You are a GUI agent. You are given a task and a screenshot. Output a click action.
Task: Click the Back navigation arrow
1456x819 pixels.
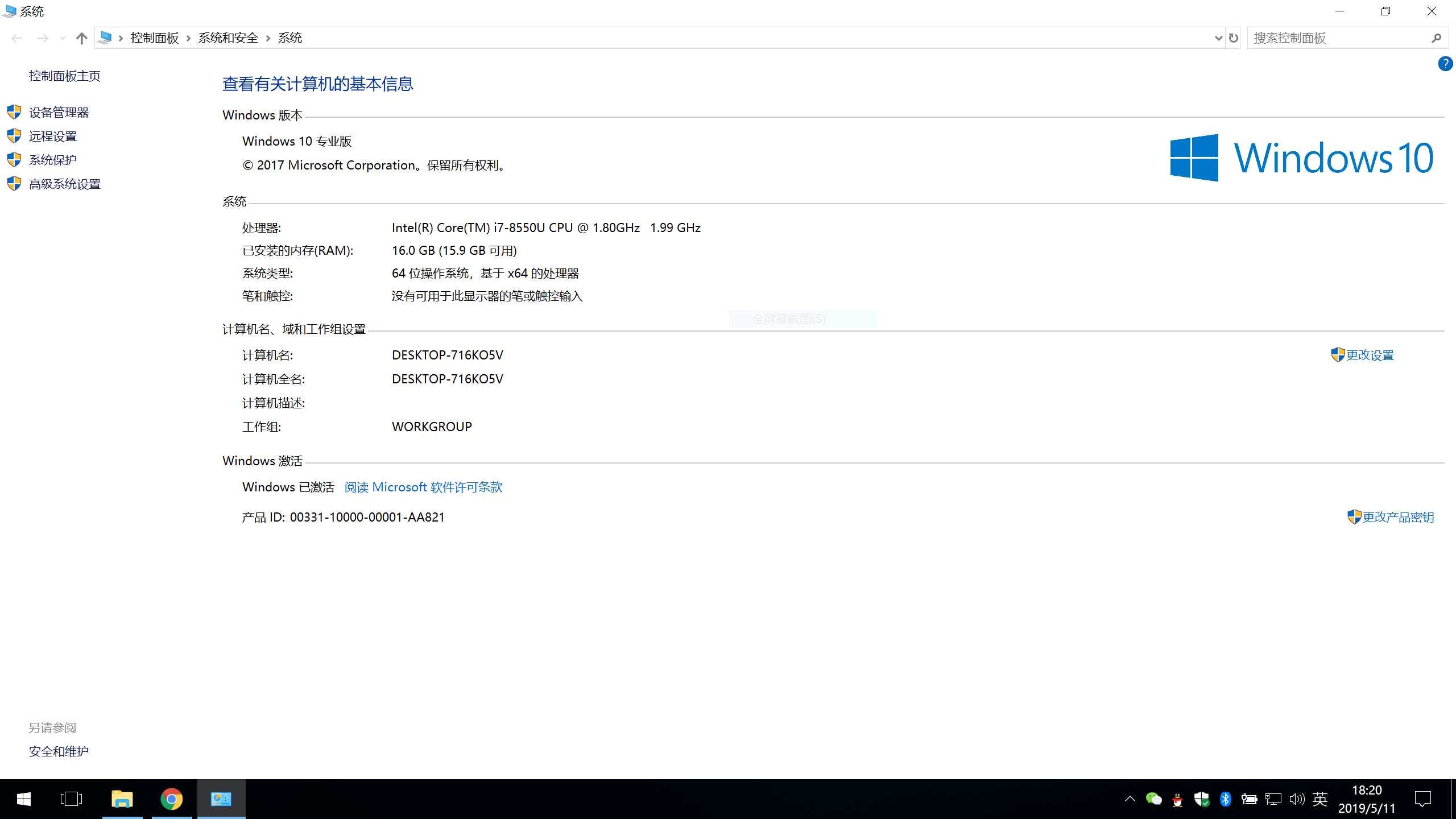point(16,38)
